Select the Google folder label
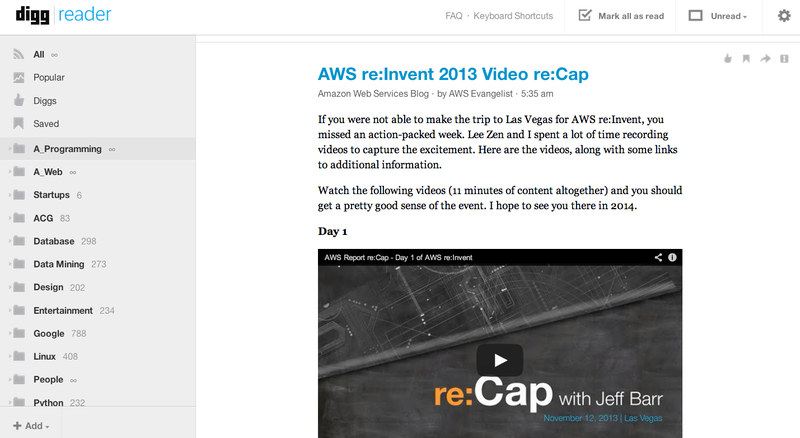This screenshot has height=438, width=800. (49, 333)
